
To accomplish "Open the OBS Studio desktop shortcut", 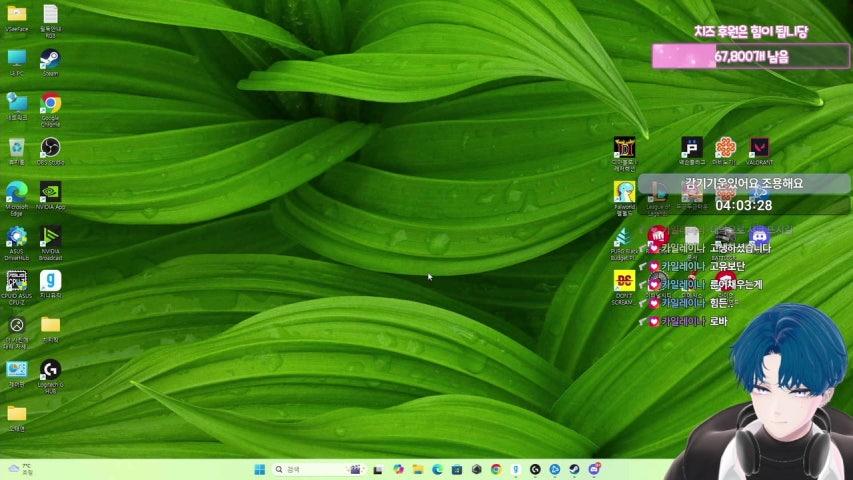I will click(x=50, y=148).
